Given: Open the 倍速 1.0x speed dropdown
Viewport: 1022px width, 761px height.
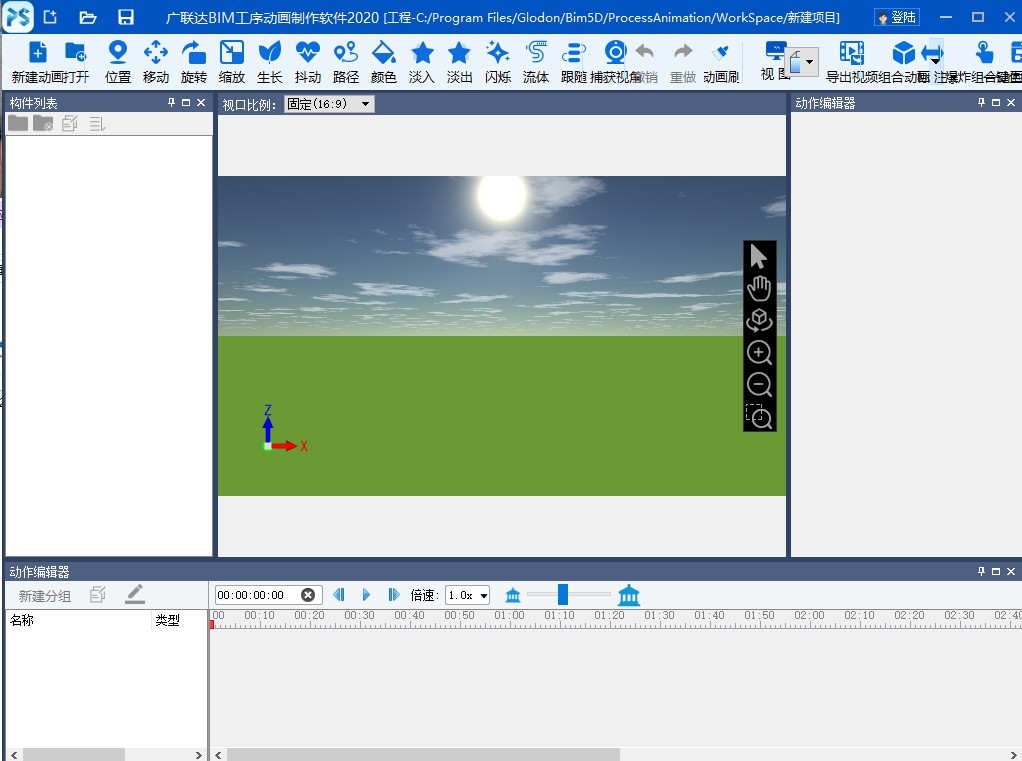Looking at the screenshot, I should pos(468,595).
